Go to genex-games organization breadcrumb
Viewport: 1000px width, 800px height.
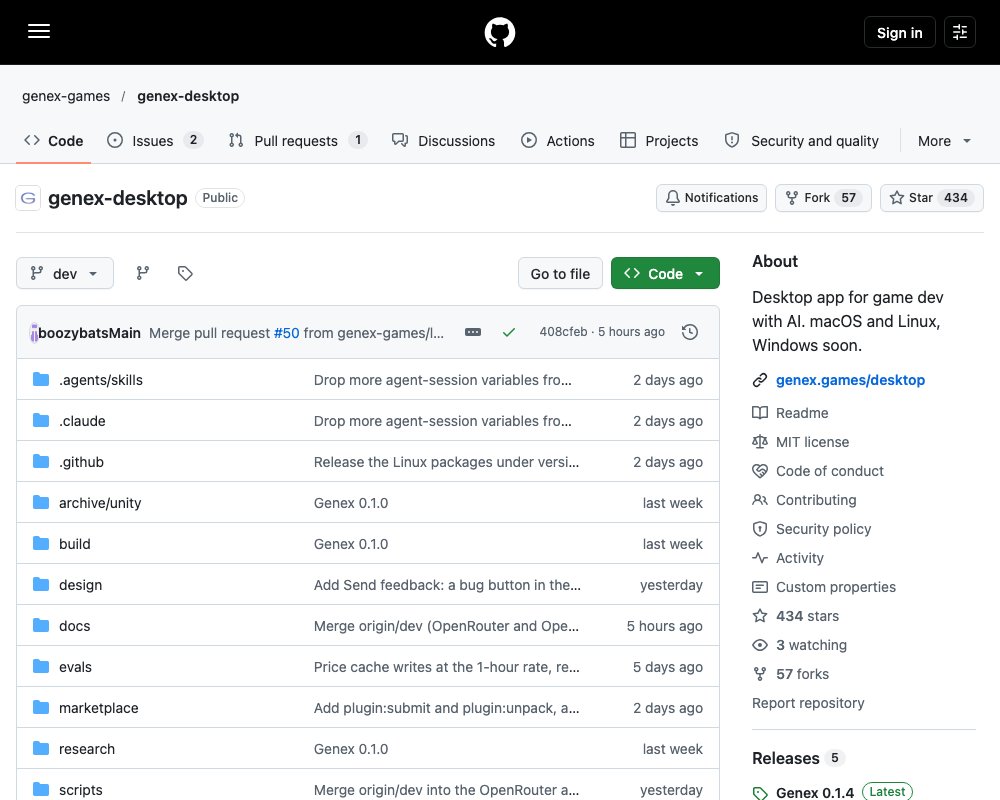[66, 96]
